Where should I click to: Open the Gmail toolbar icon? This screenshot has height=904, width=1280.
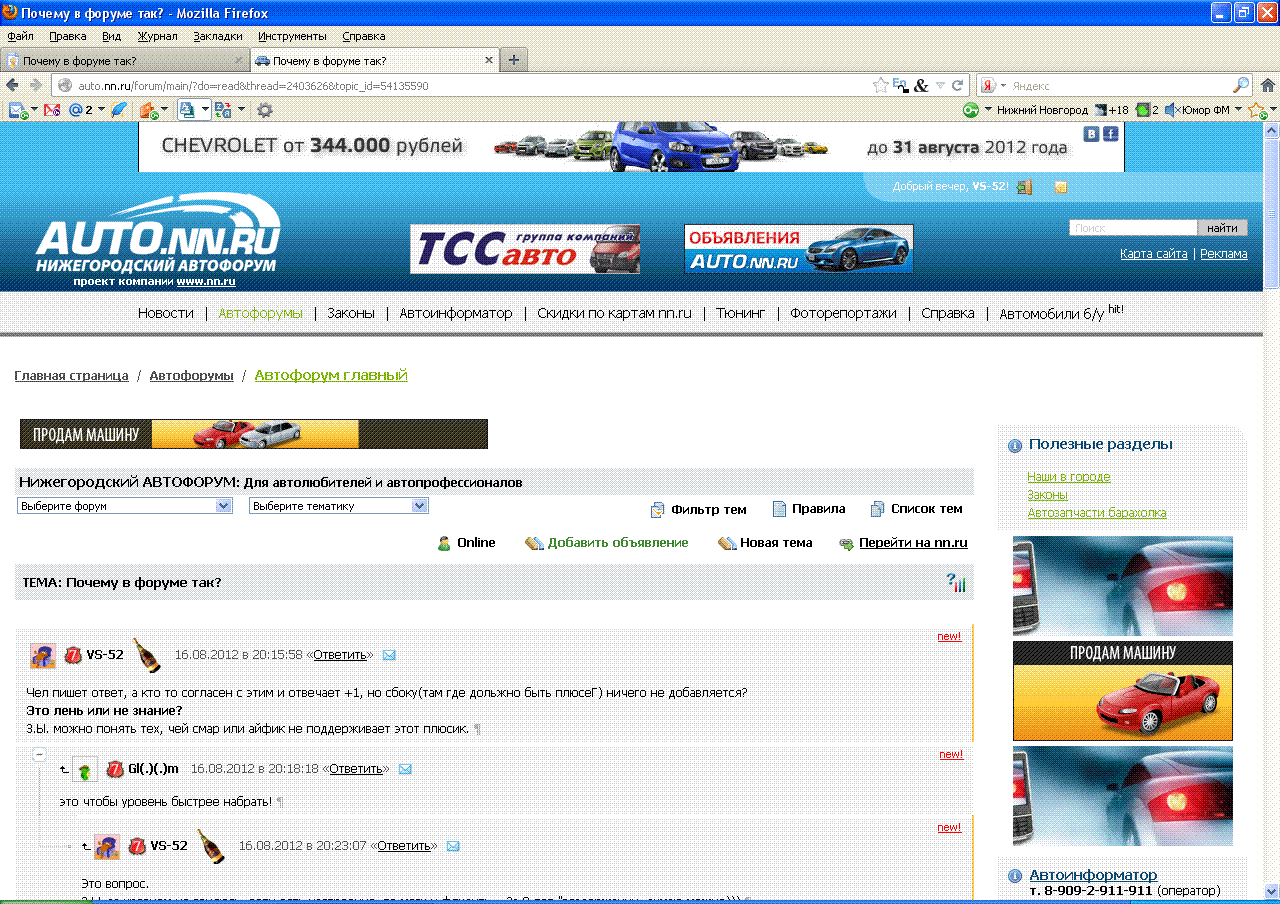(52, 109)
